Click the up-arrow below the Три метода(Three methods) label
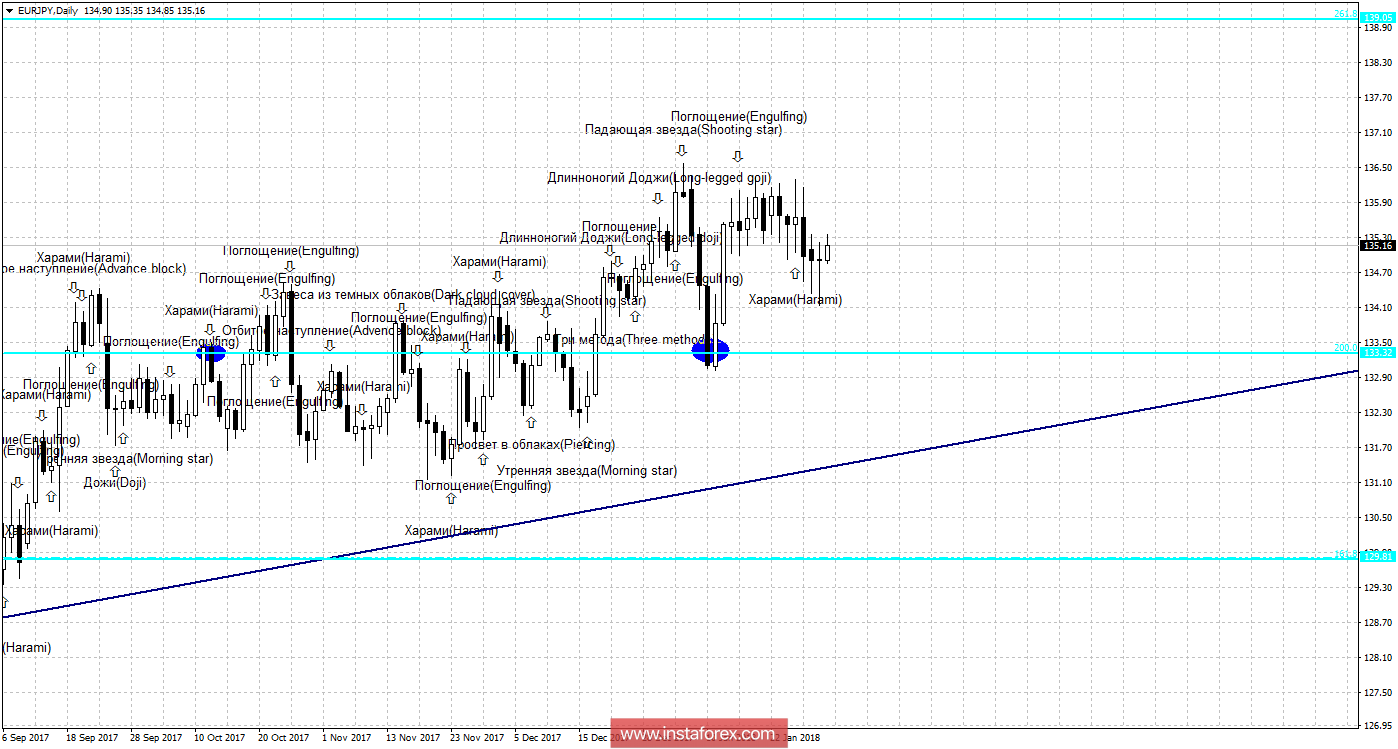 point(635,316)
